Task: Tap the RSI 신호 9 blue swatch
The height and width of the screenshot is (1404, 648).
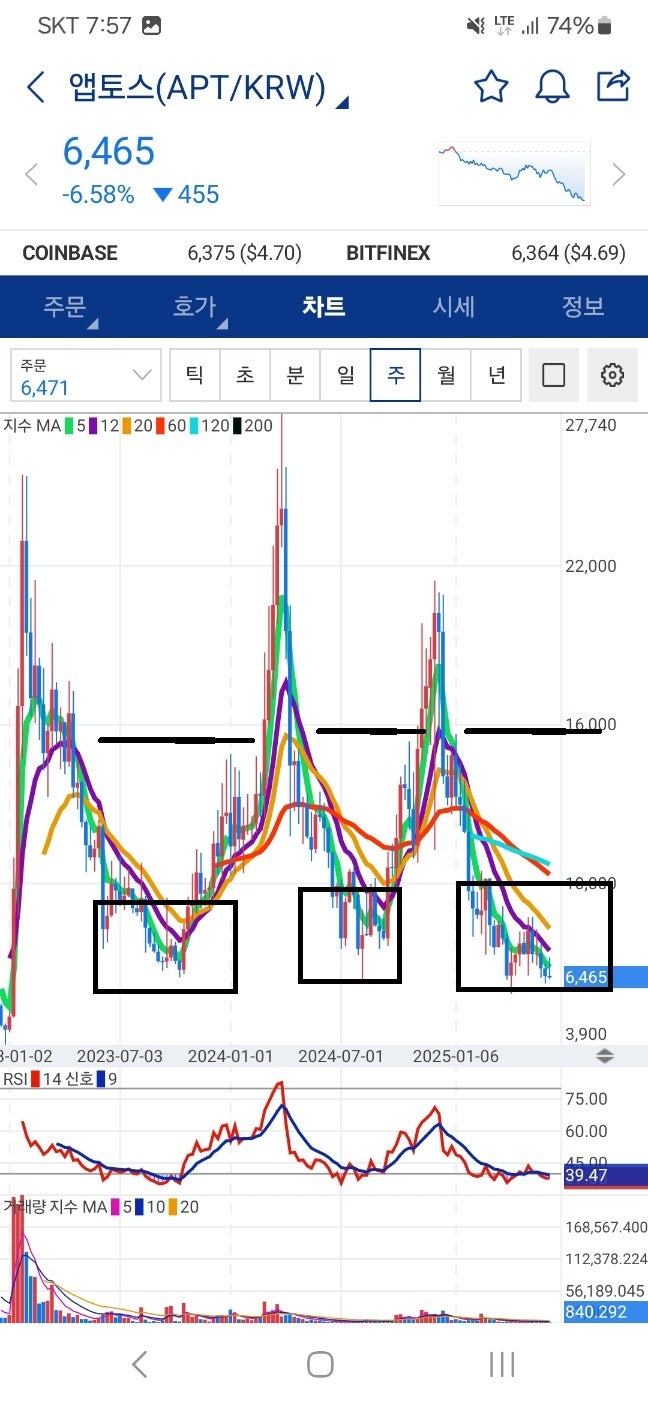Action: 103,1079
